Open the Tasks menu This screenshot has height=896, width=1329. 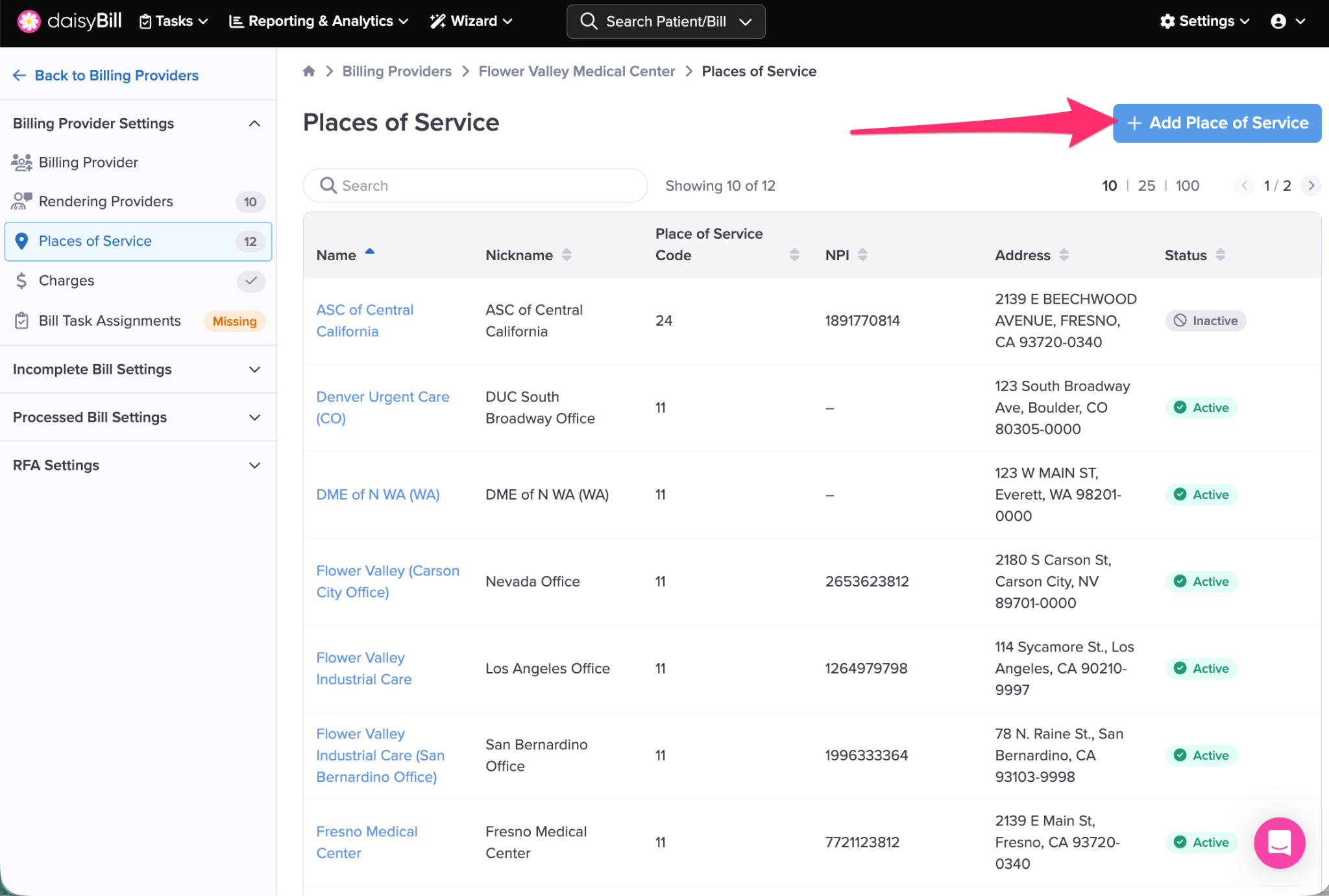tap(174, 21)
